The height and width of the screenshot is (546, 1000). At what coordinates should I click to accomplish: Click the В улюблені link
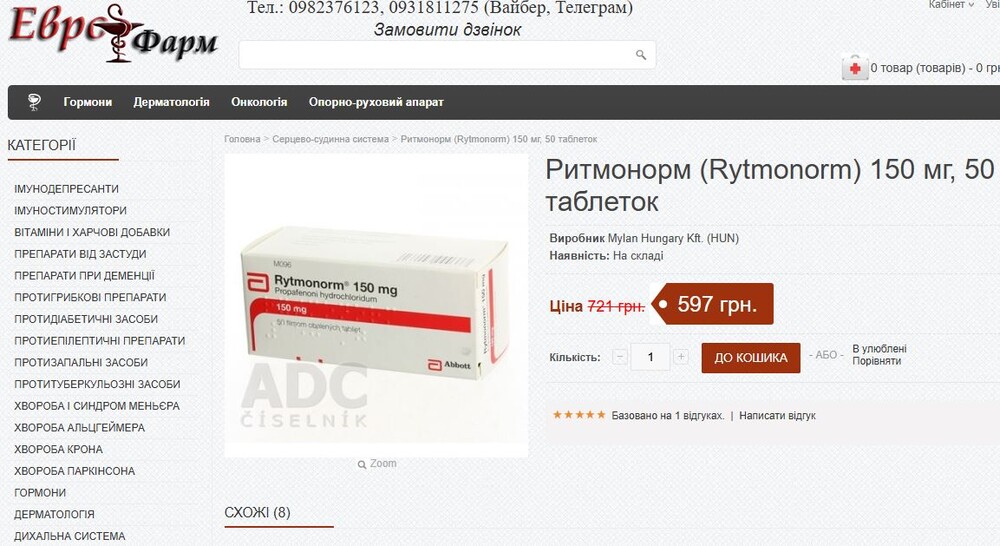click(x=879, y=349)
